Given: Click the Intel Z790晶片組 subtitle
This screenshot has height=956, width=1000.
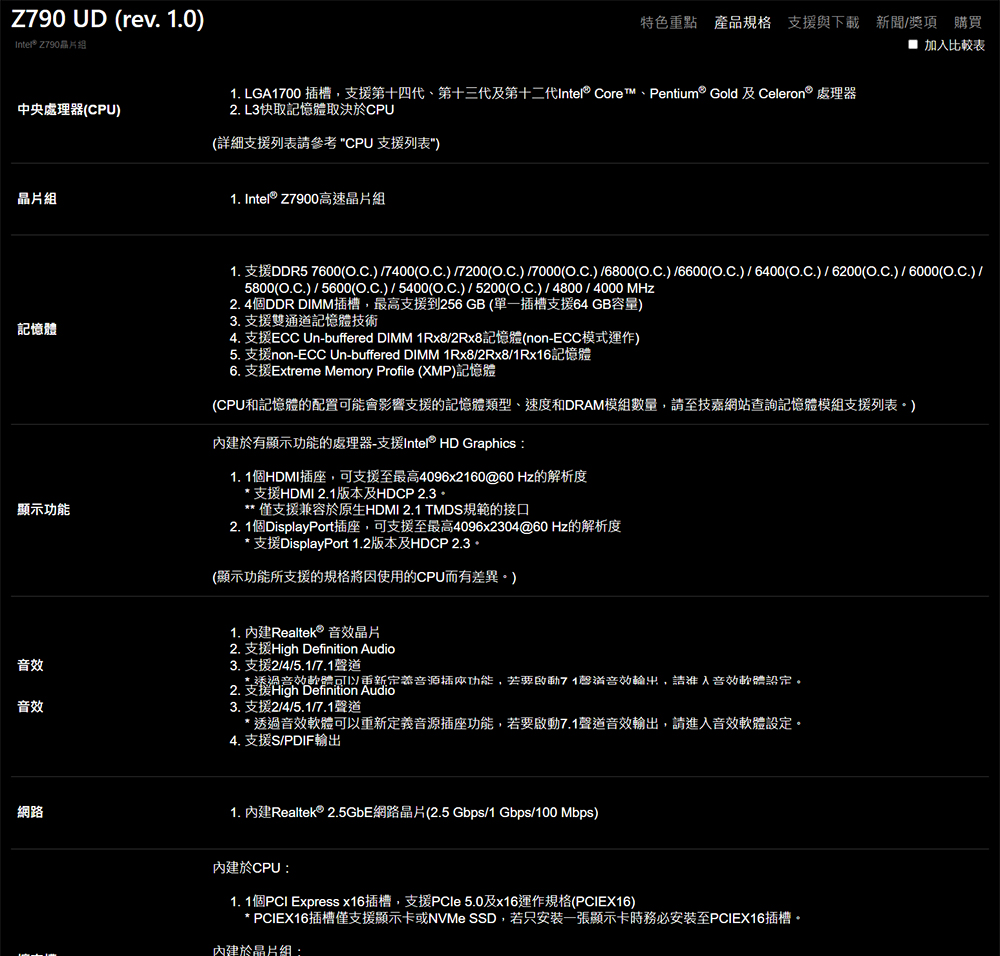Looking at the screenshot, I should click(50, 45).
